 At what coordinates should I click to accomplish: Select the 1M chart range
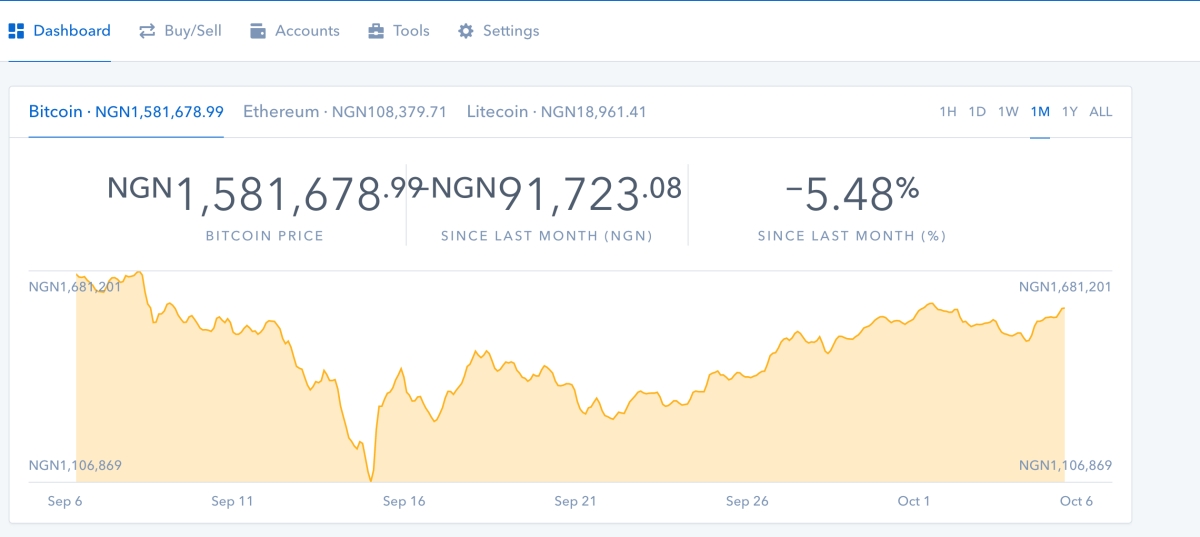(x=1040, y=112)
